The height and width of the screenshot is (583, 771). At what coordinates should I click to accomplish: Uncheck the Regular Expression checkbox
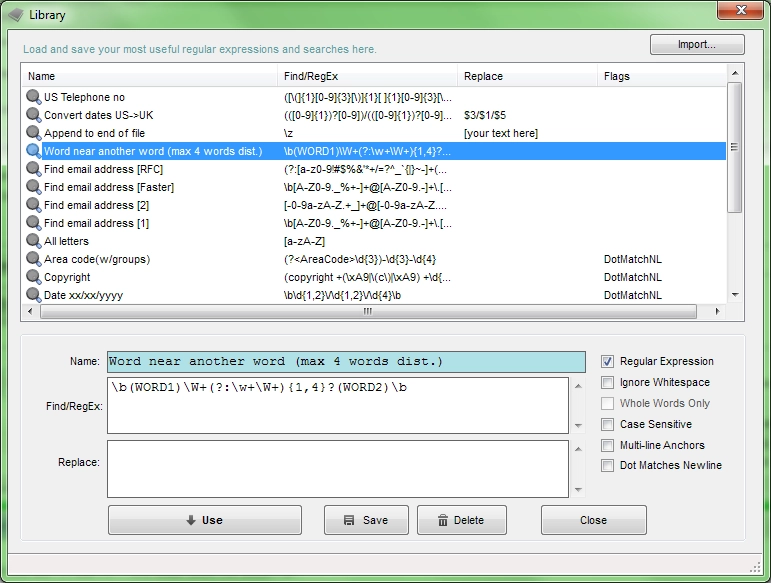click(607, 361)
